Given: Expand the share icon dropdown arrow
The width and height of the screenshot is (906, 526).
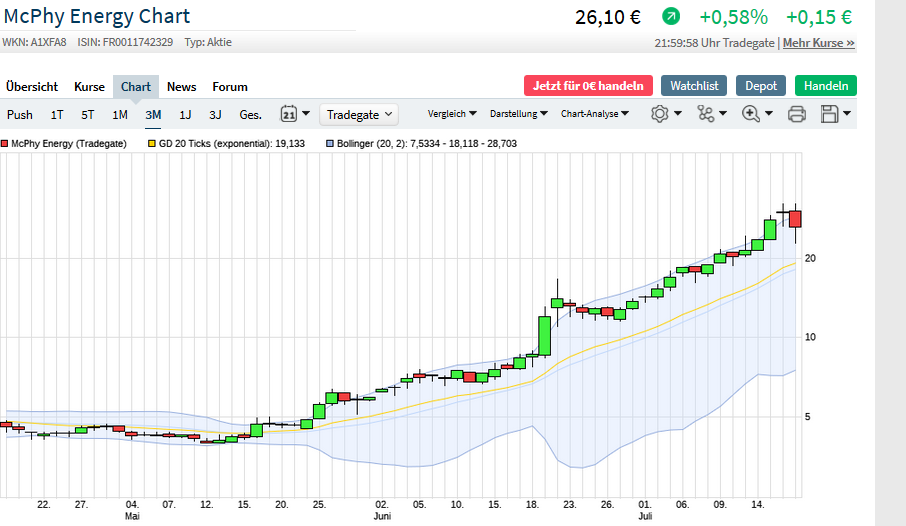Looking at the screenshot, I should pyautogui.click(x=723, y=113).
